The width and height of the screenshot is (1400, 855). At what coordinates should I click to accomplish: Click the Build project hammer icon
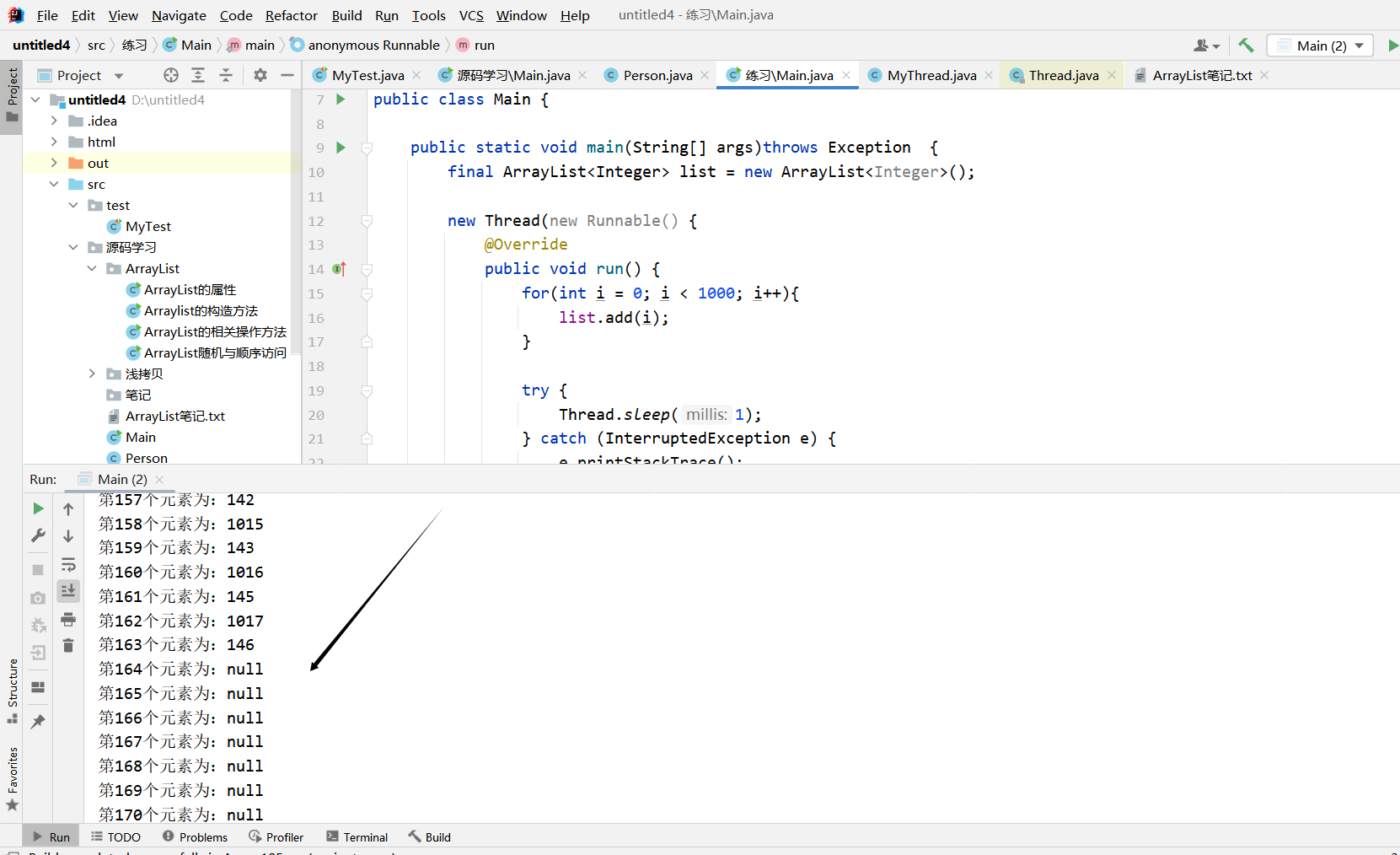point(1246,46)
